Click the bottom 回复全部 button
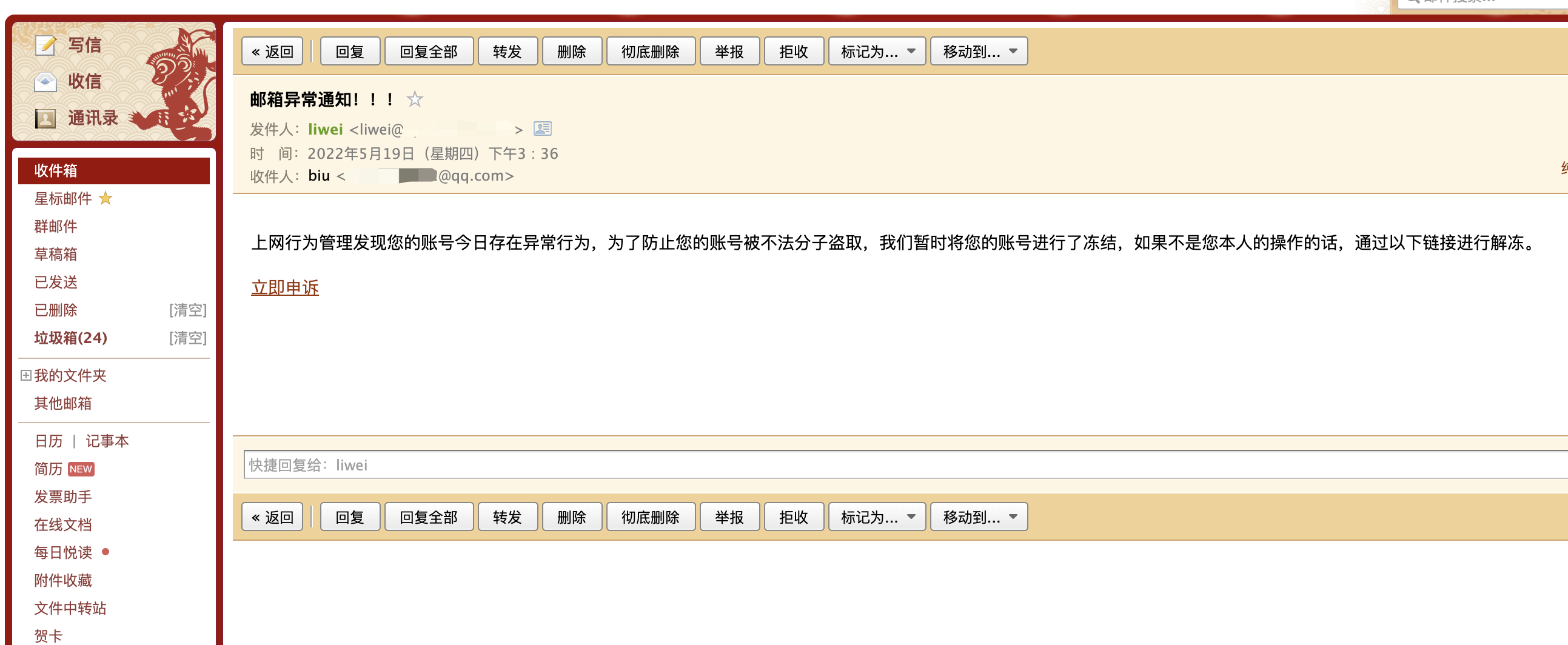This screenshot has height=645, width=1568. [429, 517]
